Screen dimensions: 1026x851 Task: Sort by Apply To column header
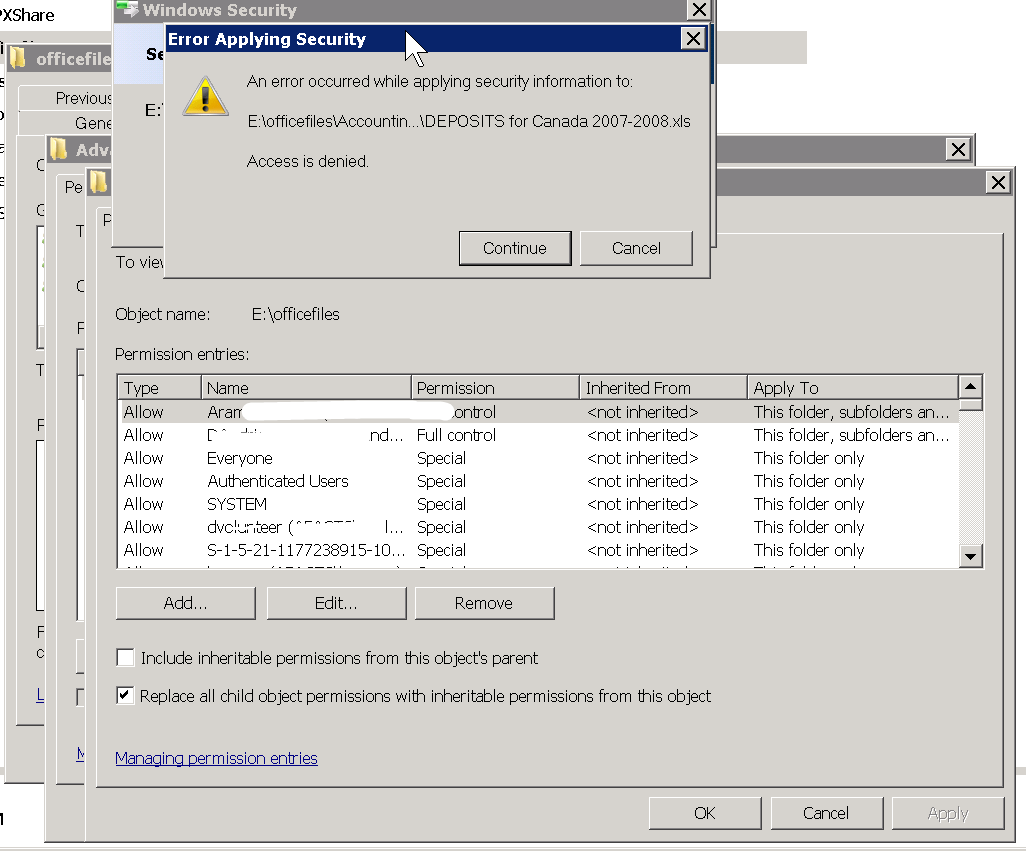pos(853,388)
